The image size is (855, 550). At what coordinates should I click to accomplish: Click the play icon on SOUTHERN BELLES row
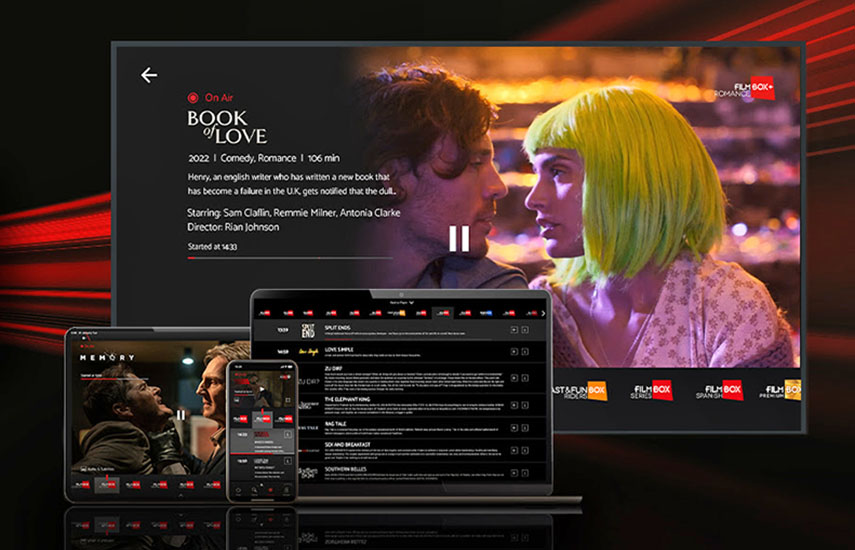pyautogui.click(x=514, y=473)
